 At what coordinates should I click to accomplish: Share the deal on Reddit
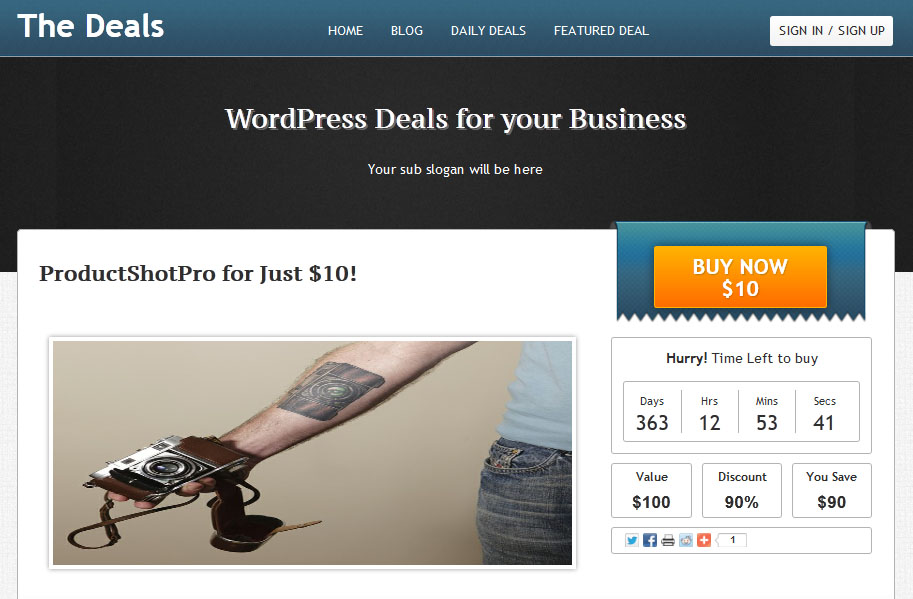686,540
